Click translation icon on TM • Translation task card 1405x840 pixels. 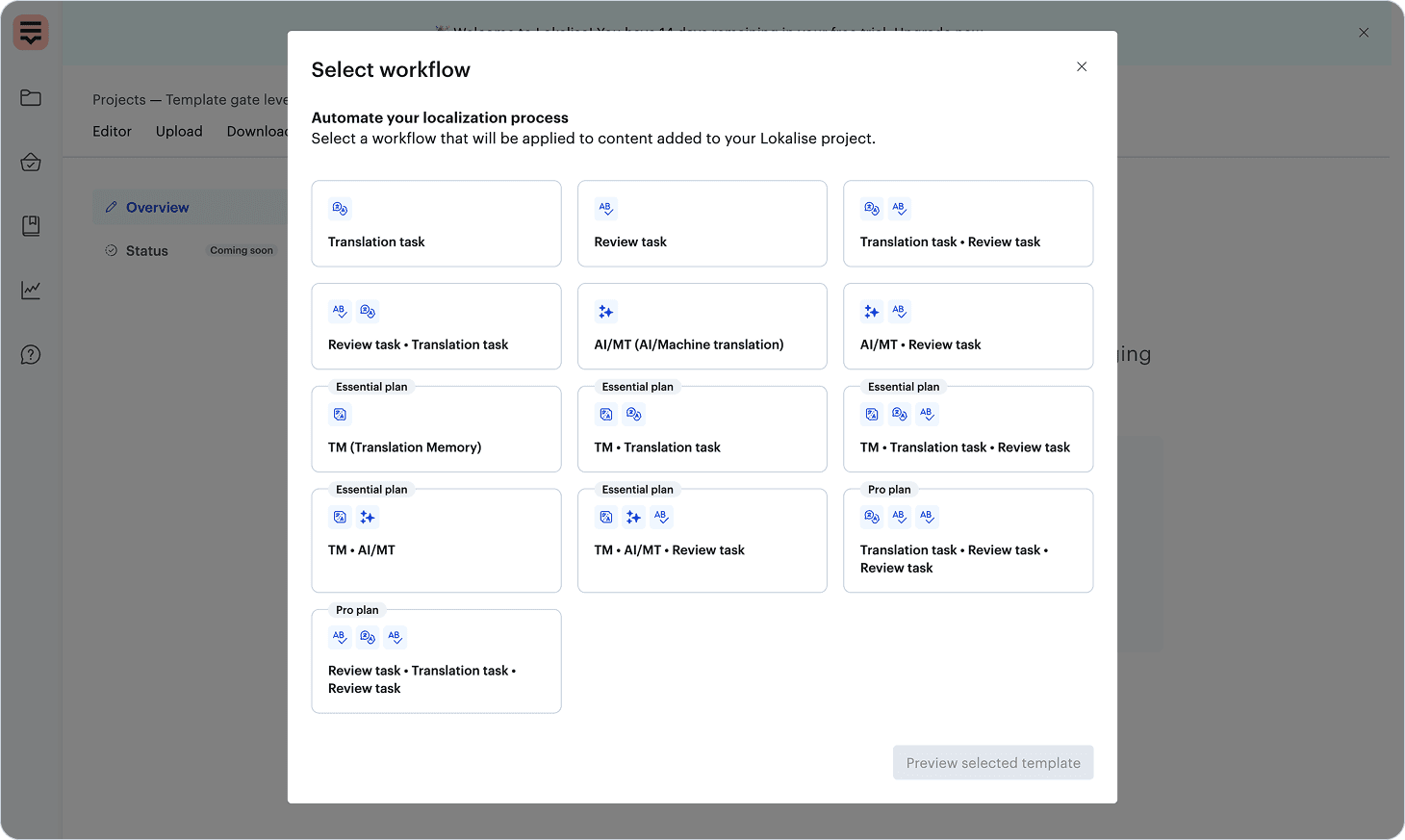(x=633, y=415)
